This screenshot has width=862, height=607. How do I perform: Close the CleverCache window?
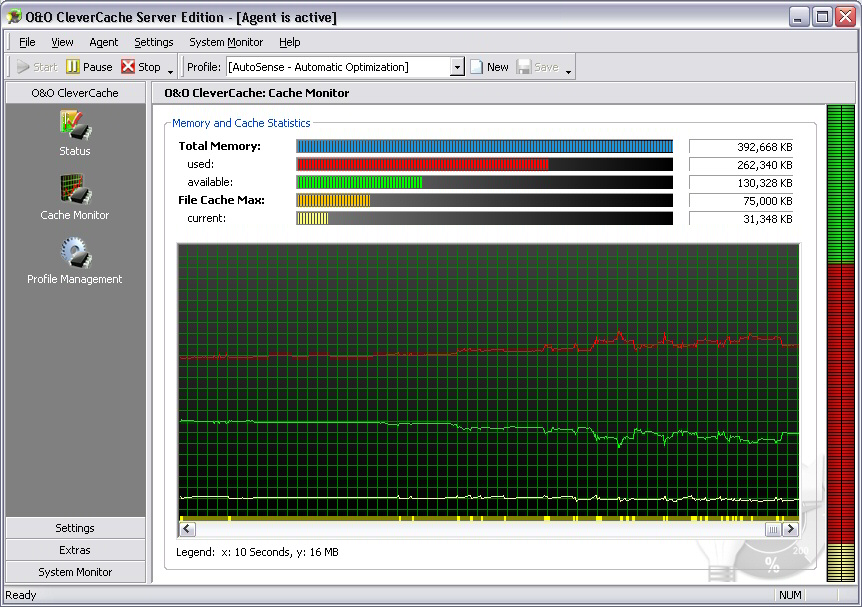[846, 17]
